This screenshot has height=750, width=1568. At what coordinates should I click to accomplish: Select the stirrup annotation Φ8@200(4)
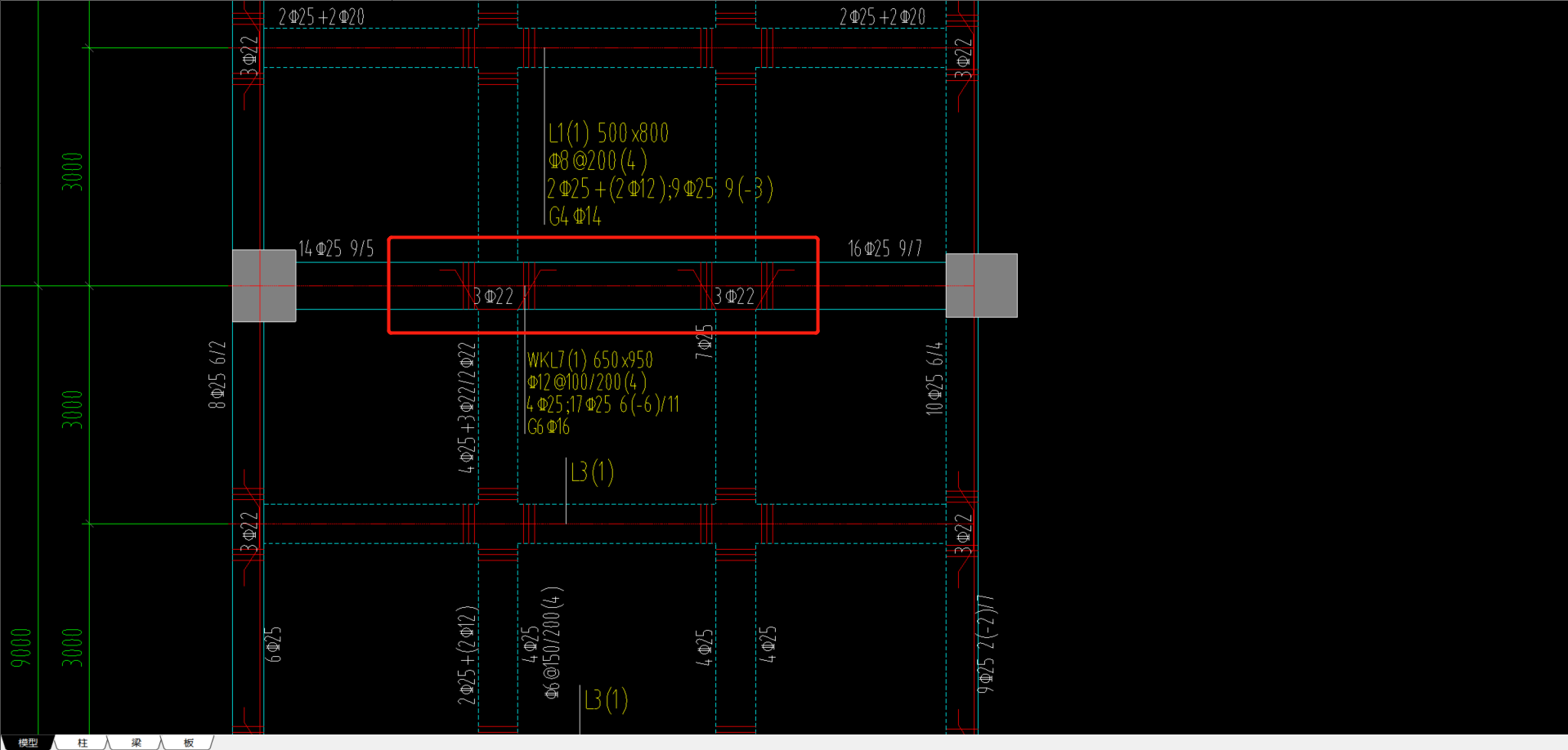pyautogui.click(x=598, y=161)
